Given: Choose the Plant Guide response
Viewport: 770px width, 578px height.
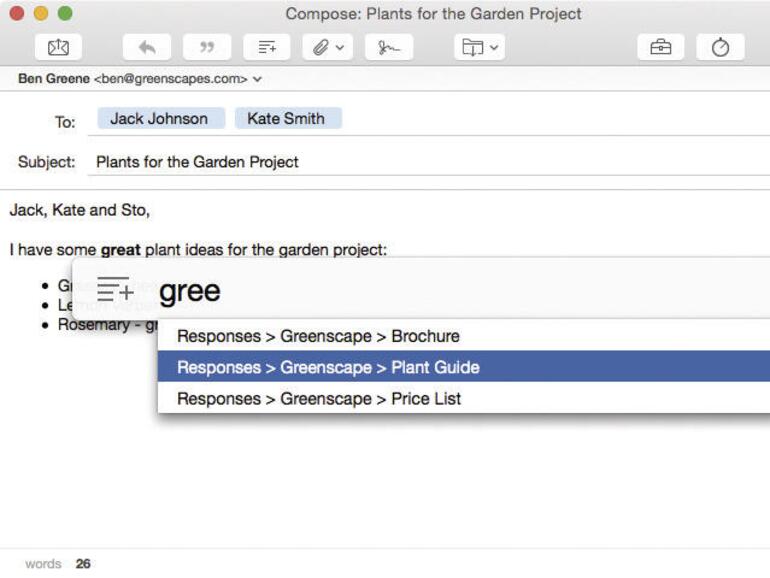Looking at the screenshot, I should click(x=328, y=367).
